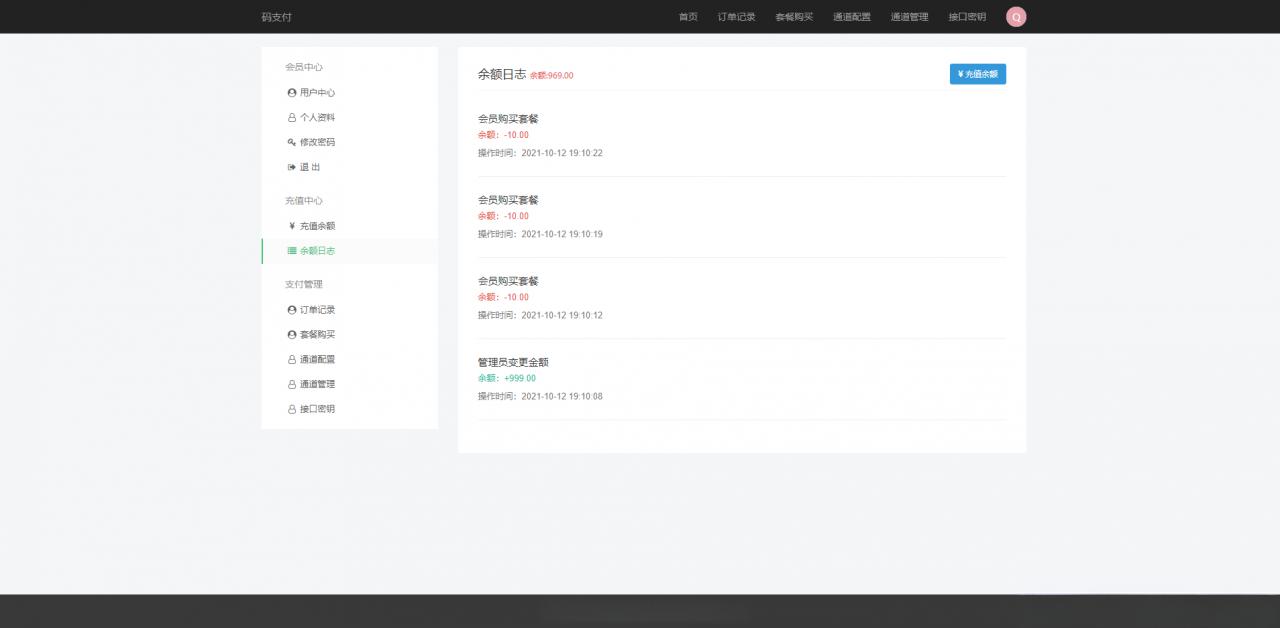The height and width of the screenshot is (628, 1280).
Task: Click -10.00 amount above 19:10:19 timestamp
Action: 516,216
